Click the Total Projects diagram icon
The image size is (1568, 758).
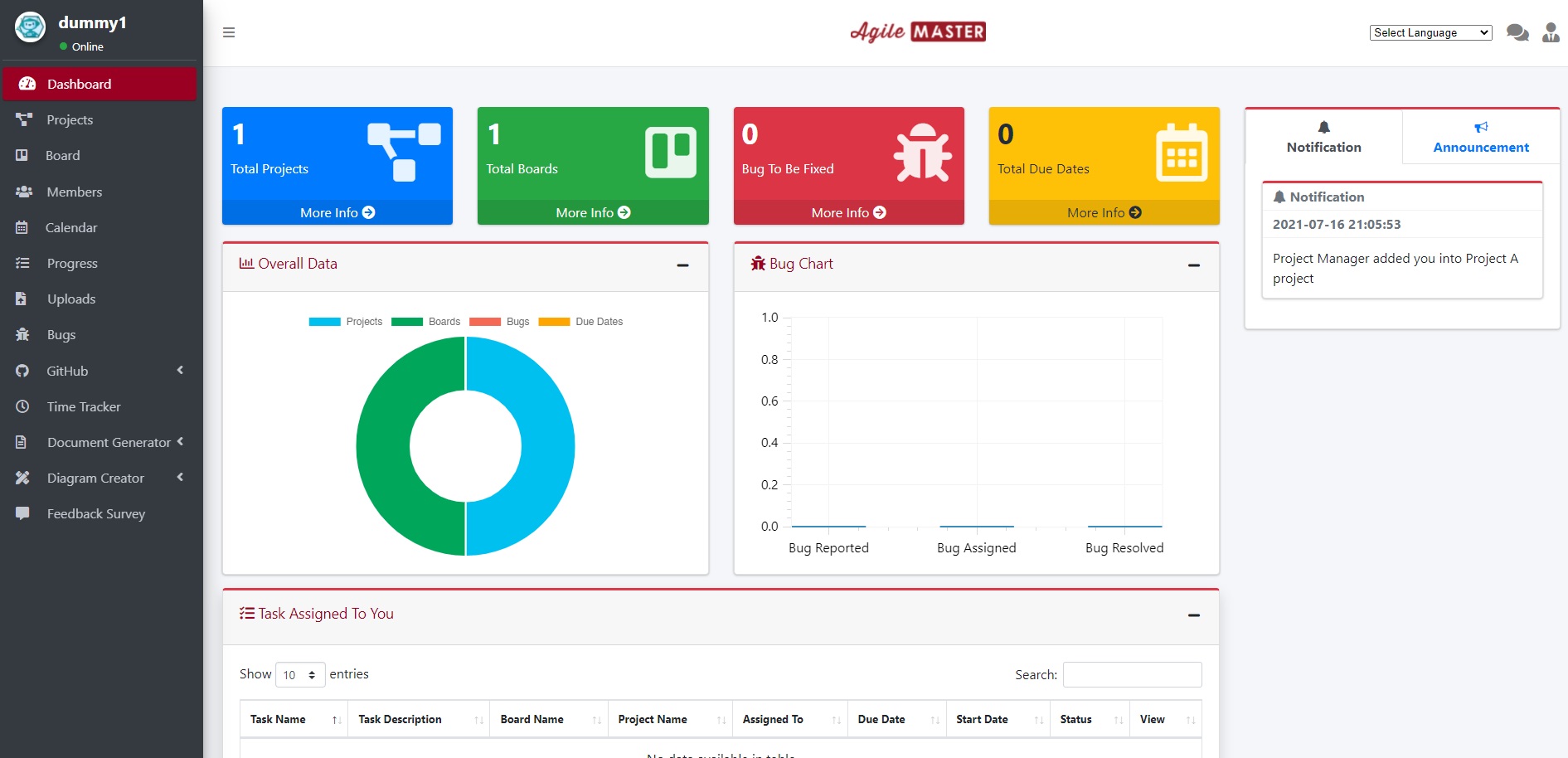click(x=405, y=152)
